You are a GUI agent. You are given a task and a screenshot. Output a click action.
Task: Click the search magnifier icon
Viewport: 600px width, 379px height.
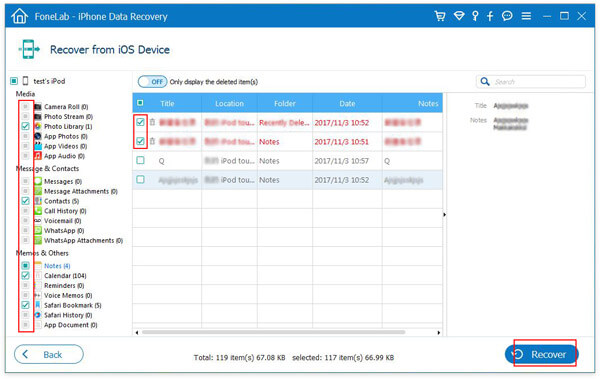[x=485, y=82]
